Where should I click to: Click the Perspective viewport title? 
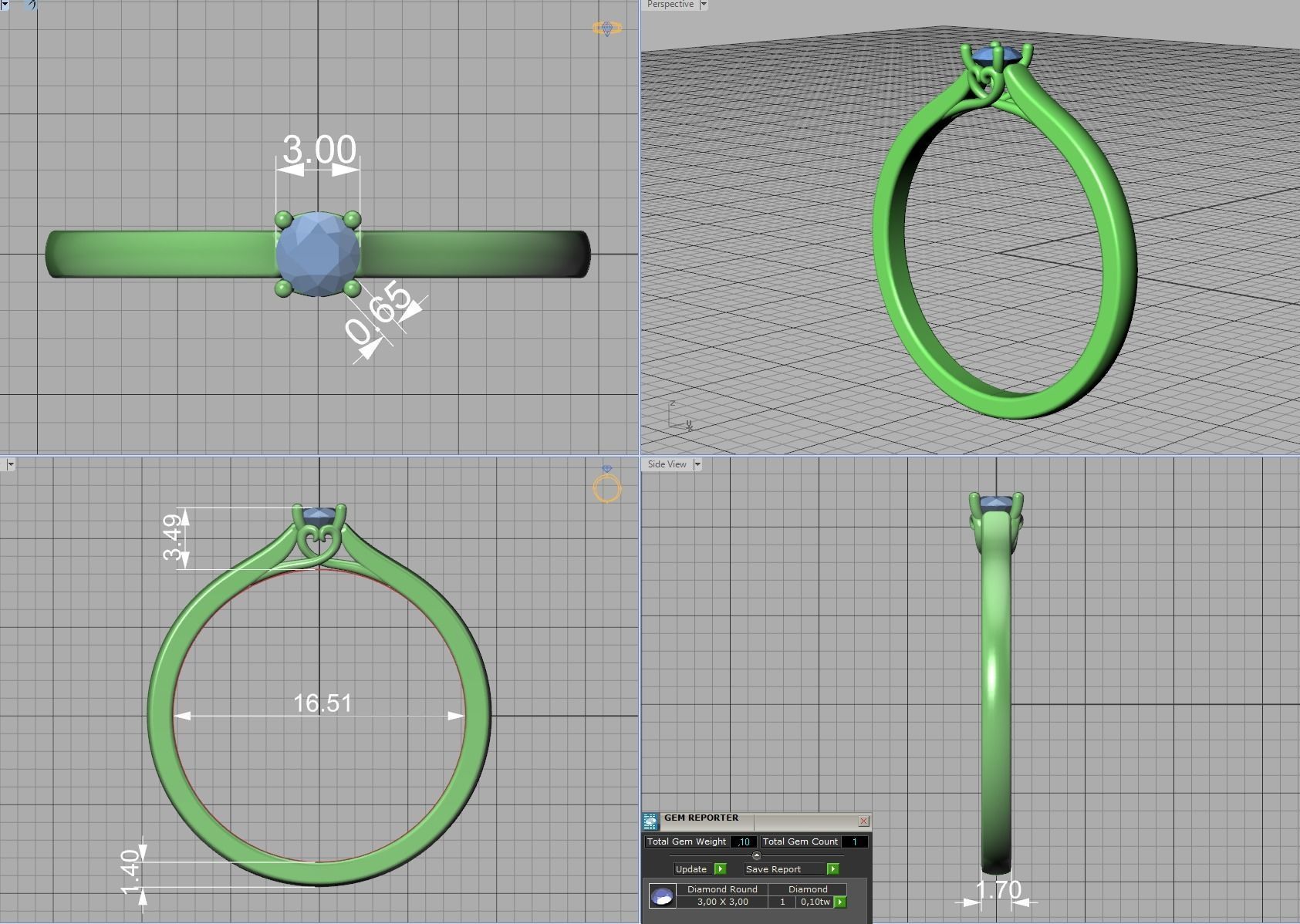tap(670, 5)
